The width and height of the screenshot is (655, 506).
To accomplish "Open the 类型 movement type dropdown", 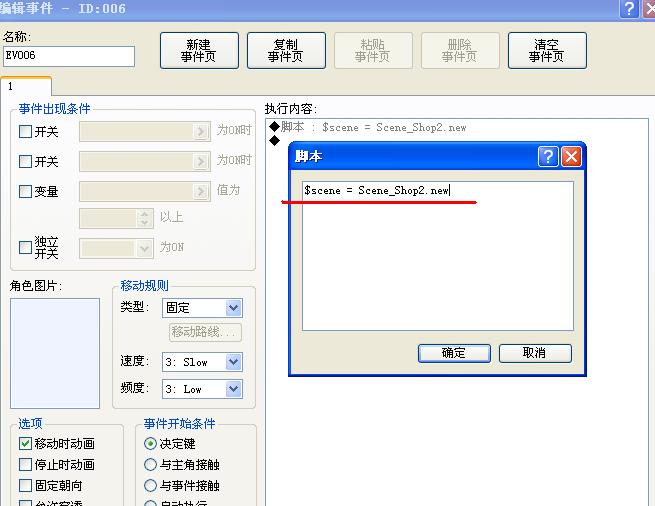I will [233, 308].
